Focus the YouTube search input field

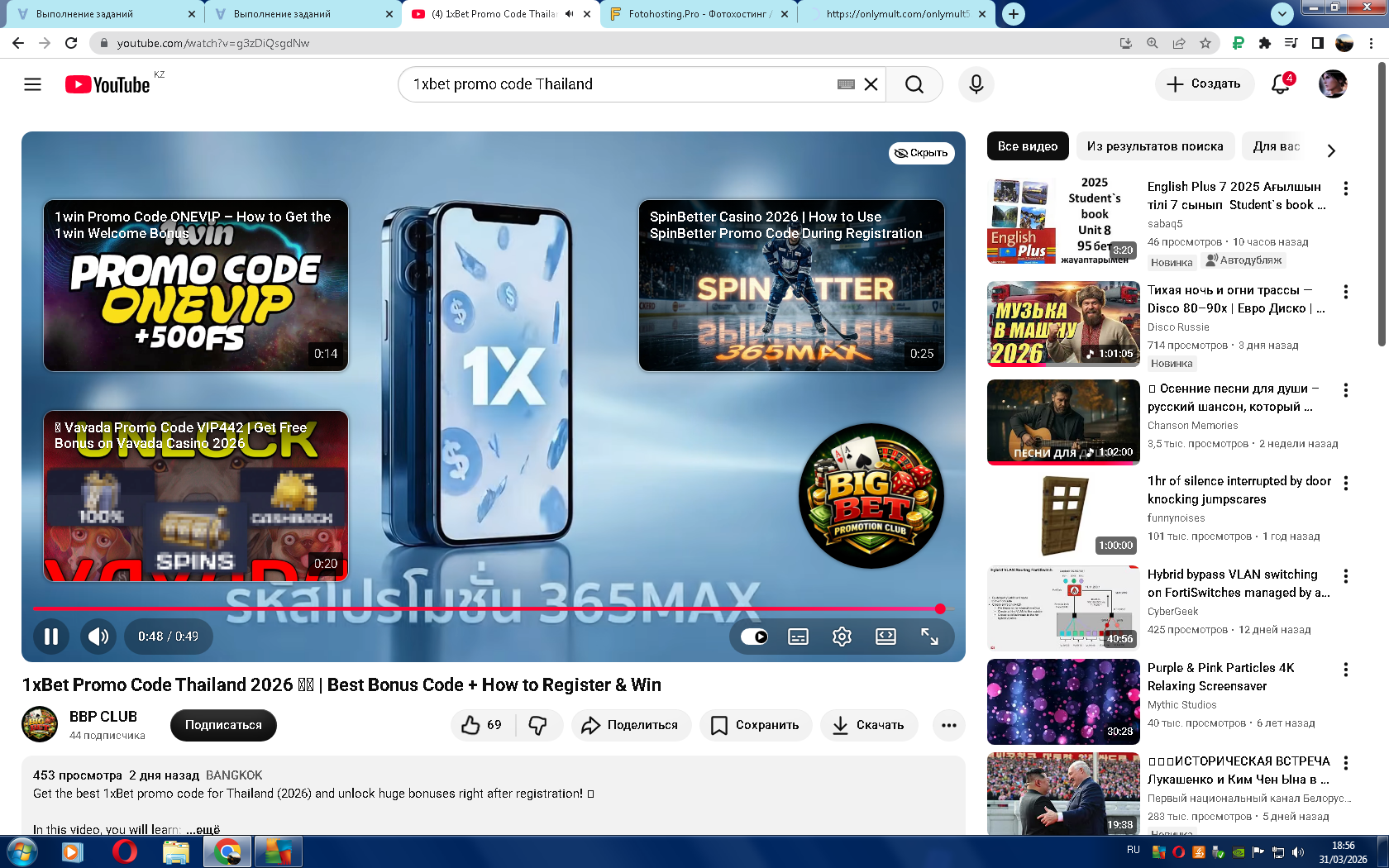[620, 84]
